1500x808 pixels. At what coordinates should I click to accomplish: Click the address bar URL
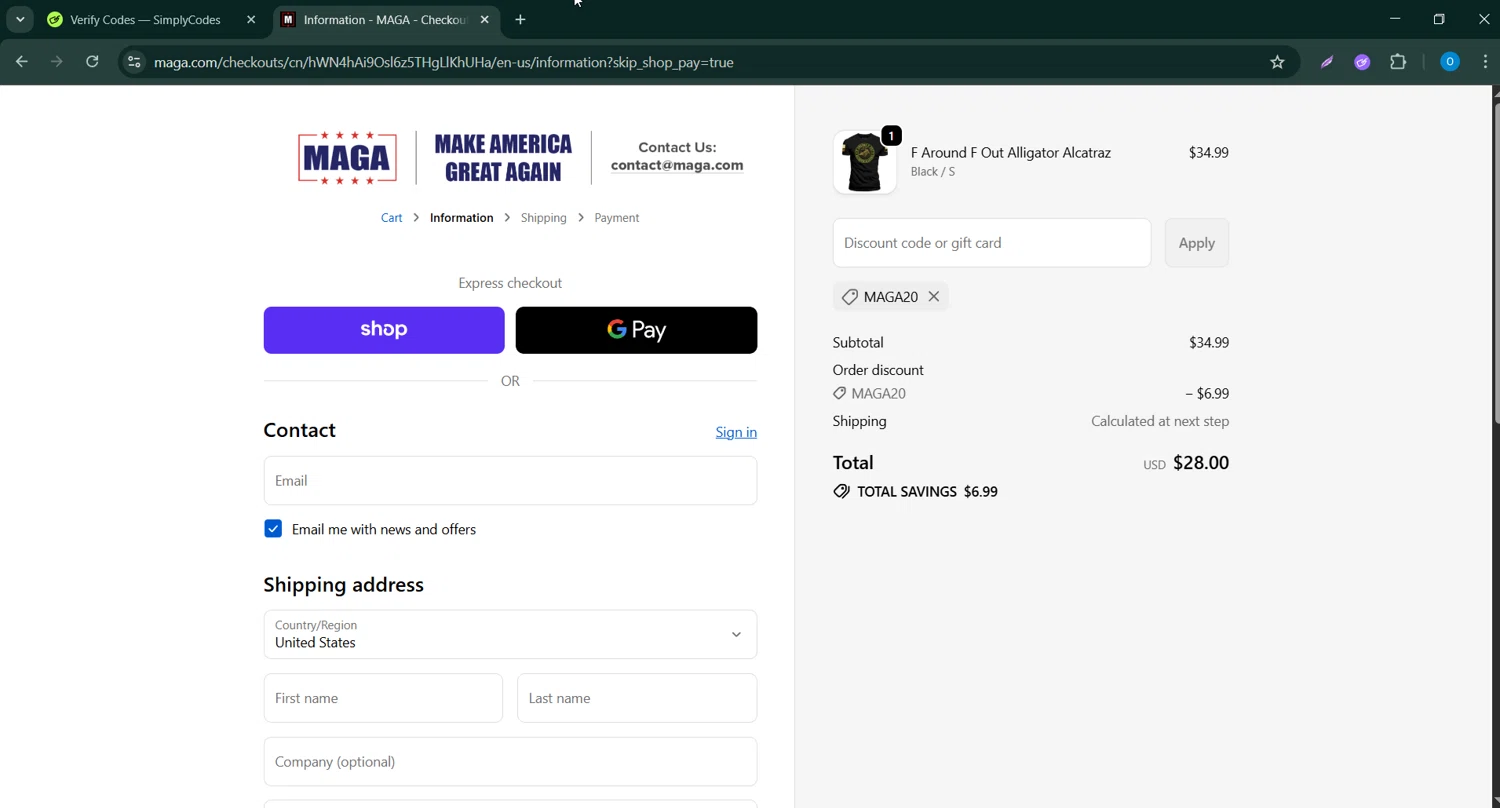(x=444, y=62)
